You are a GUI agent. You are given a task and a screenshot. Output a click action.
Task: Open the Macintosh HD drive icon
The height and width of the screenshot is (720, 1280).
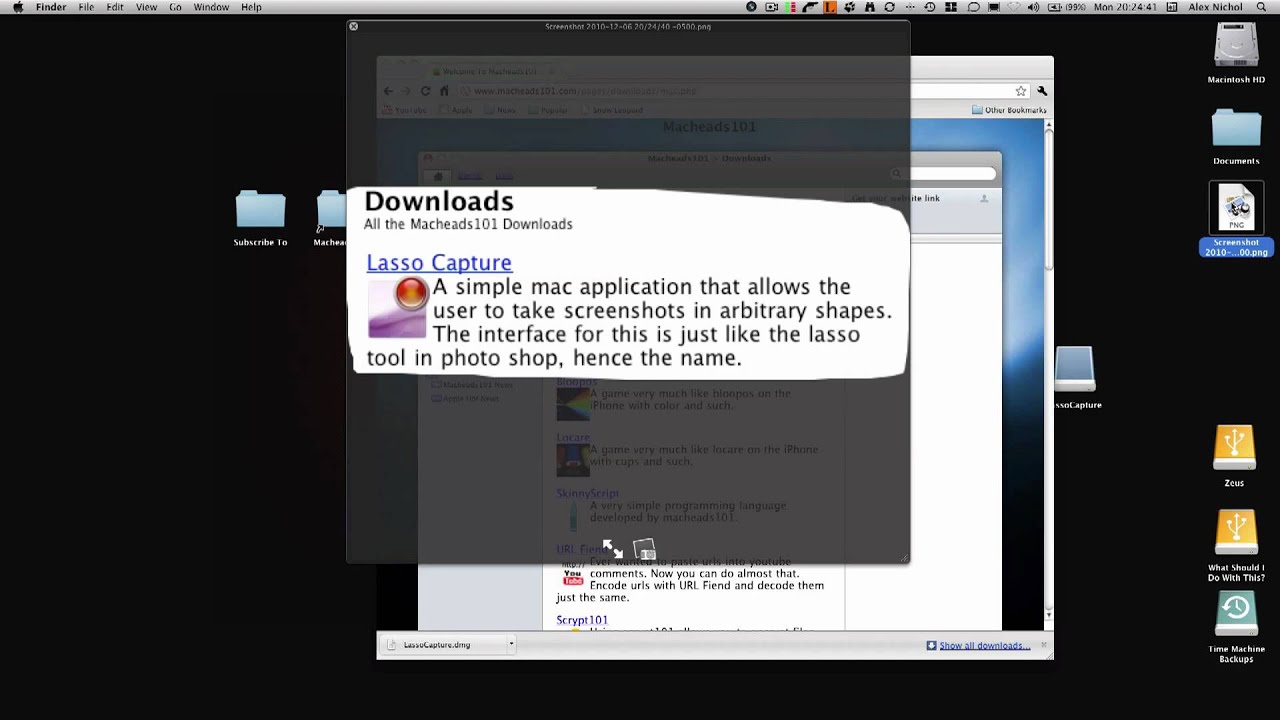1236,52
